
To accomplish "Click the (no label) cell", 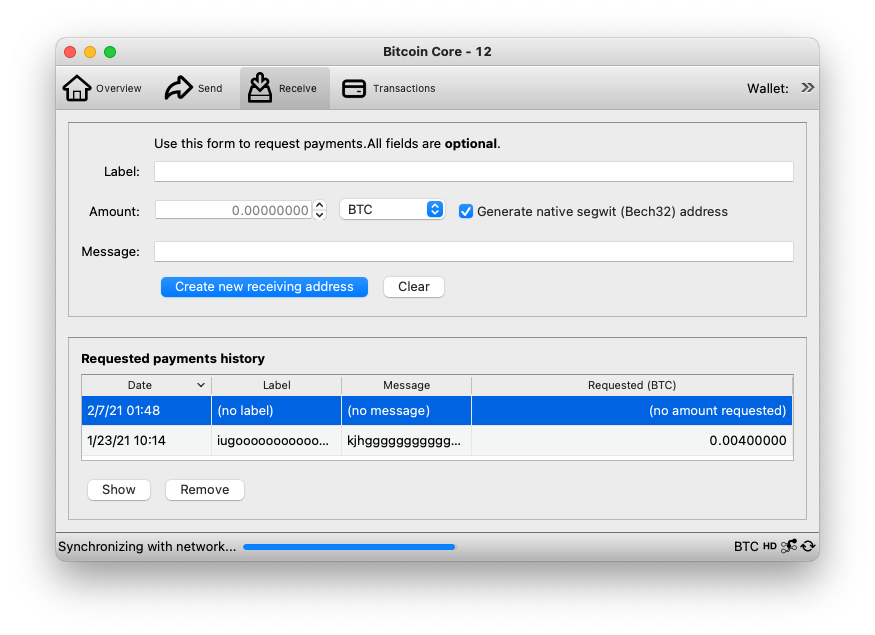I will point(277,411).
